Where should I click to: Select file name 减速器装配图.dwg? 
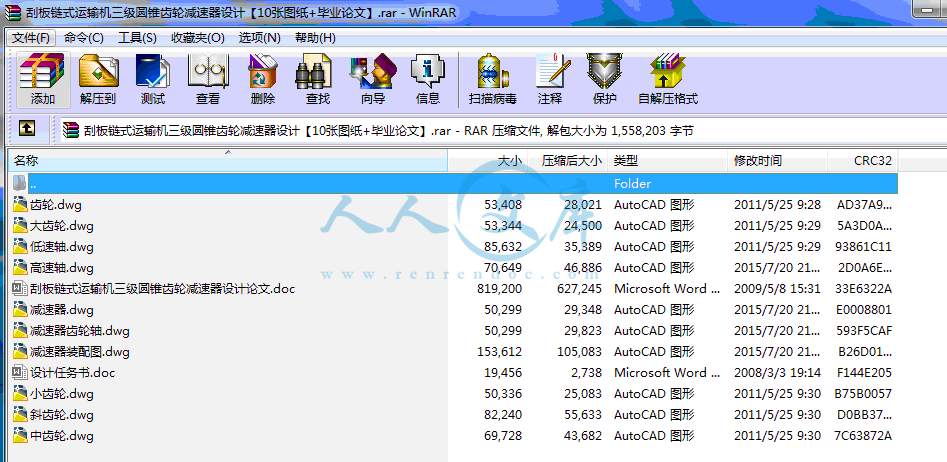[80, 351]
